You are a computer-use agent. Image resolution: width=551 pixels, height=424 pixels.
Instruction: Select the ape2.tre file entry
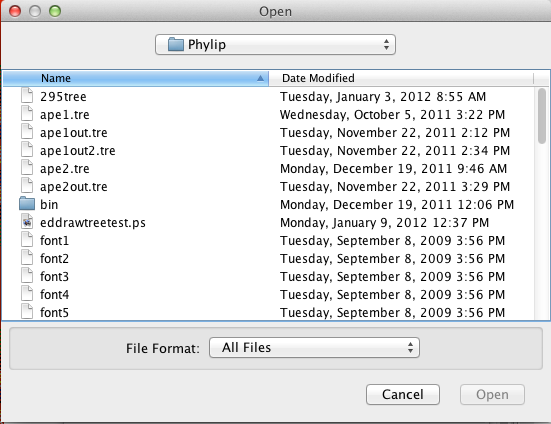click(269, 168)
